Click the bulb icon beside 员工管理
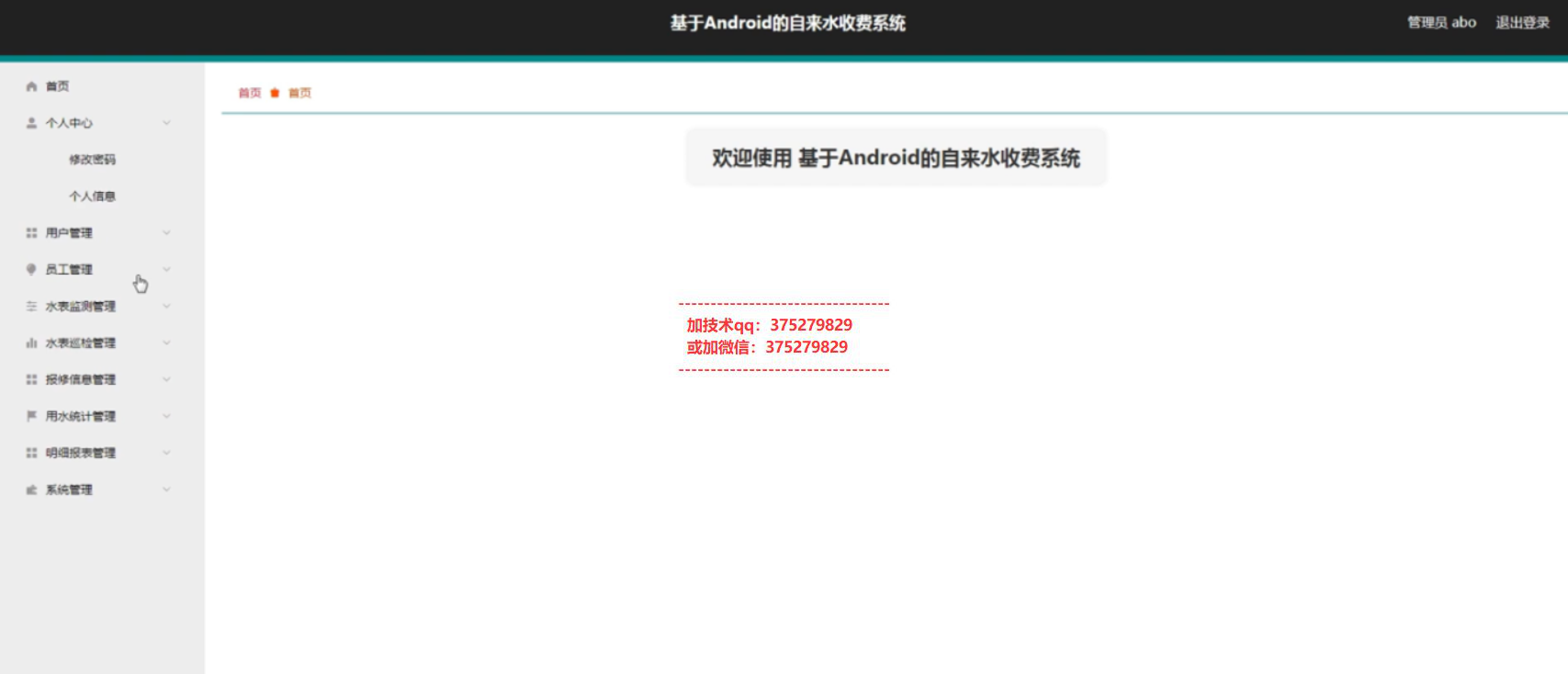This screenshot has height=674, width=1568. (x=31, y=270)
